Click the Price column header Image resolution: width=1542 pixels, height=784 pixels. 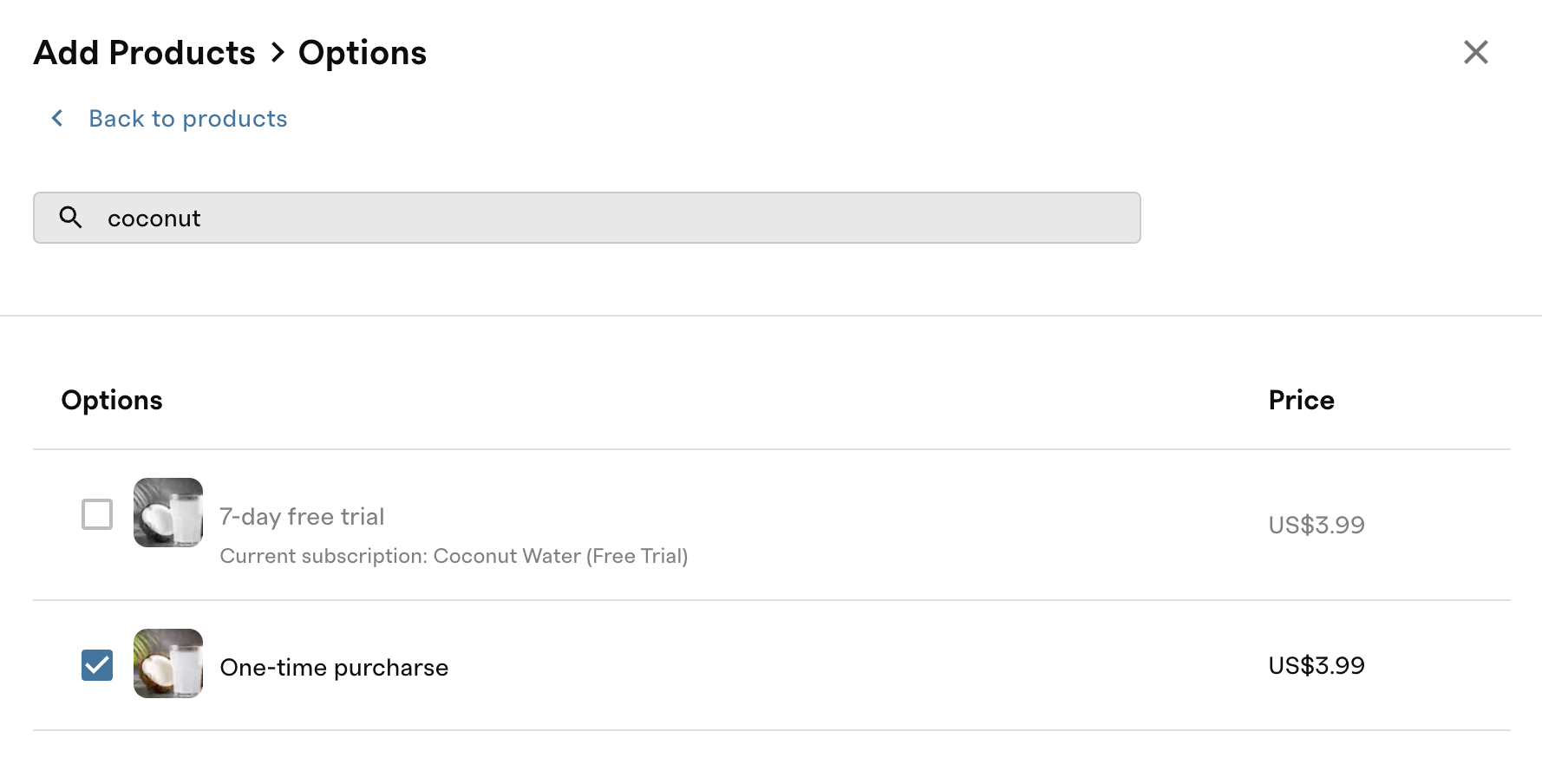point(1301,400)
